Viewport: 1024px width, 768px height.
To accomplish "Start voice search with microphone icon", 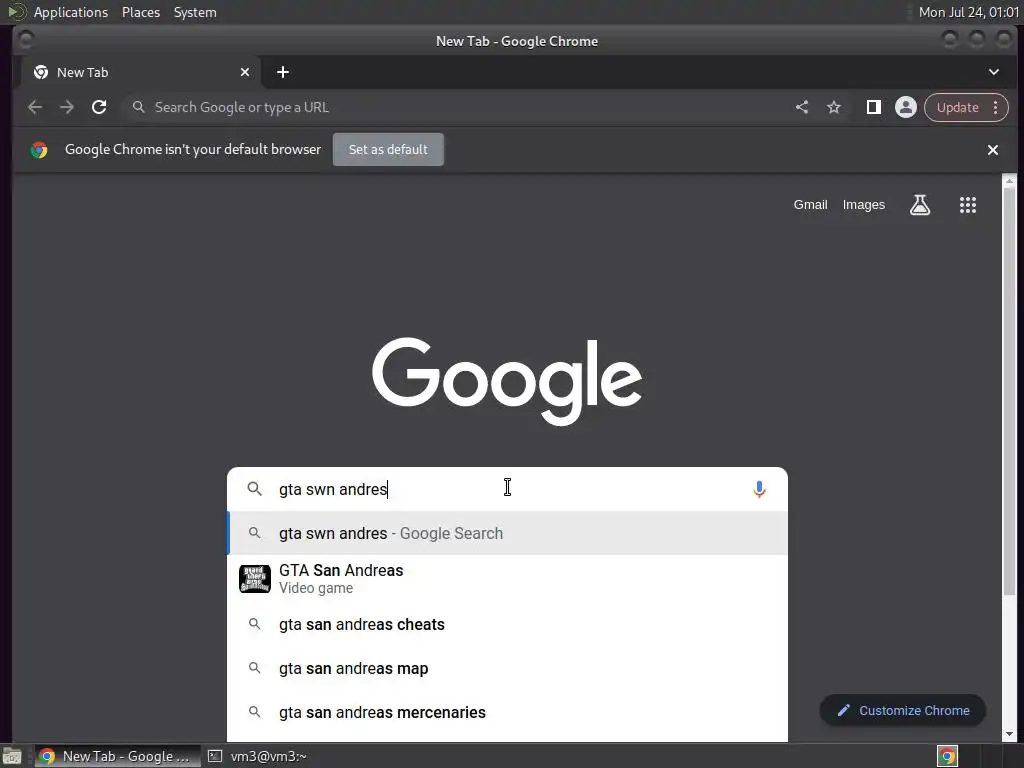I will [759, 489].
